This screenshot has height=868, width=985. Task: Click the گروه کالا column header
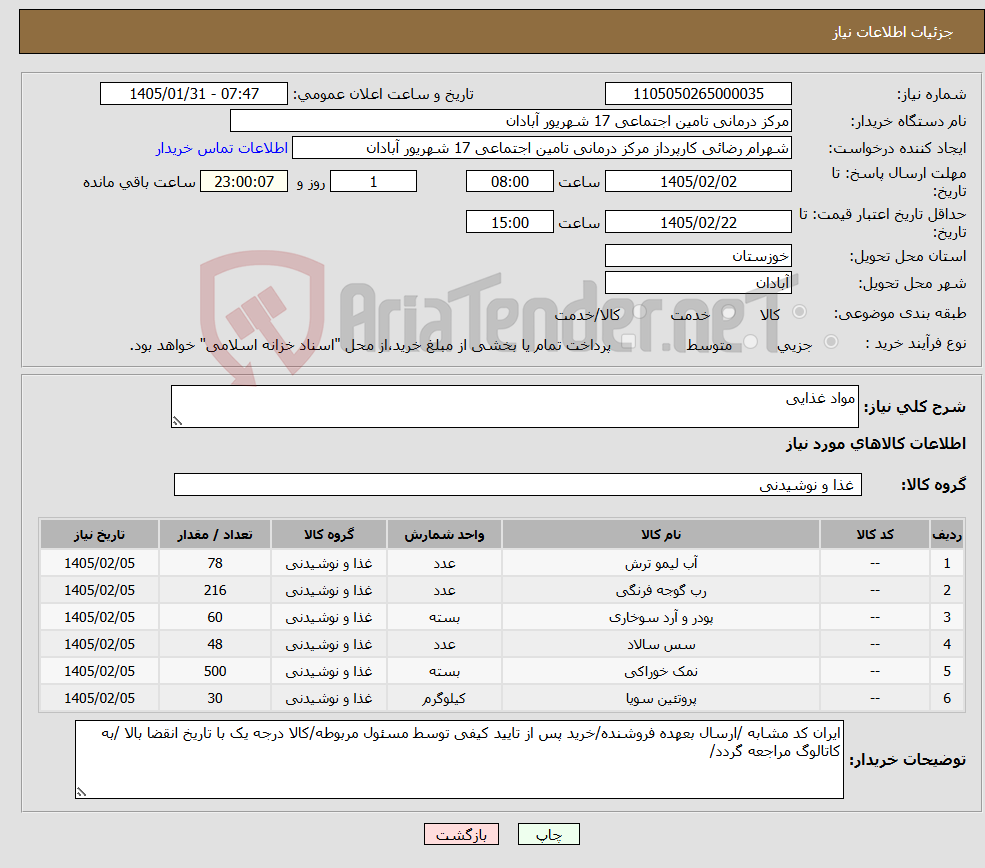coord(329,534)
